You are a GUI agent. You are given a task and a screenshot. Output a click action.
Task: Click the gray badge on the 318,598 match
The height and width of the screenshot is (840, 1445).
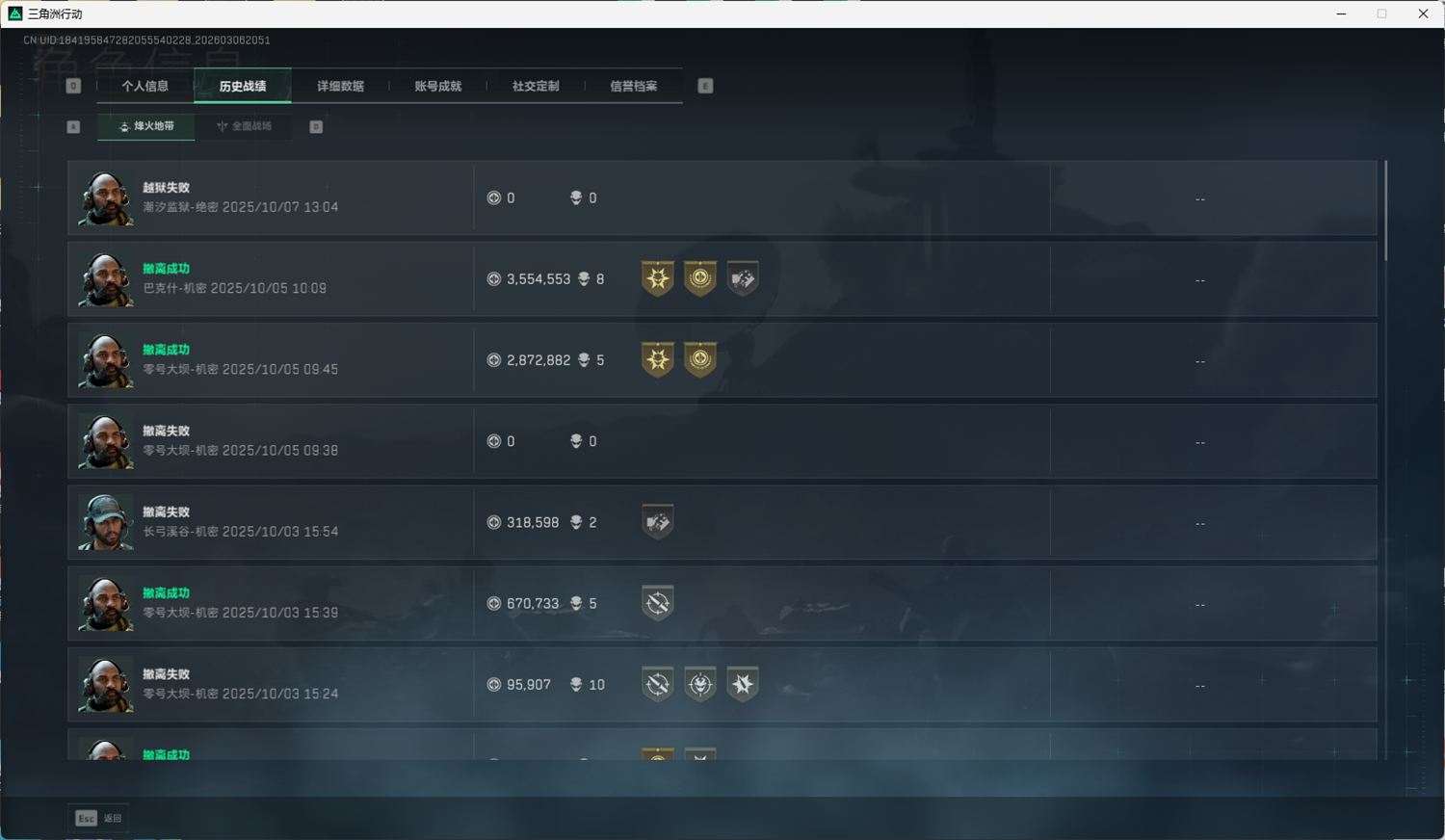click(x=658, y=522)
